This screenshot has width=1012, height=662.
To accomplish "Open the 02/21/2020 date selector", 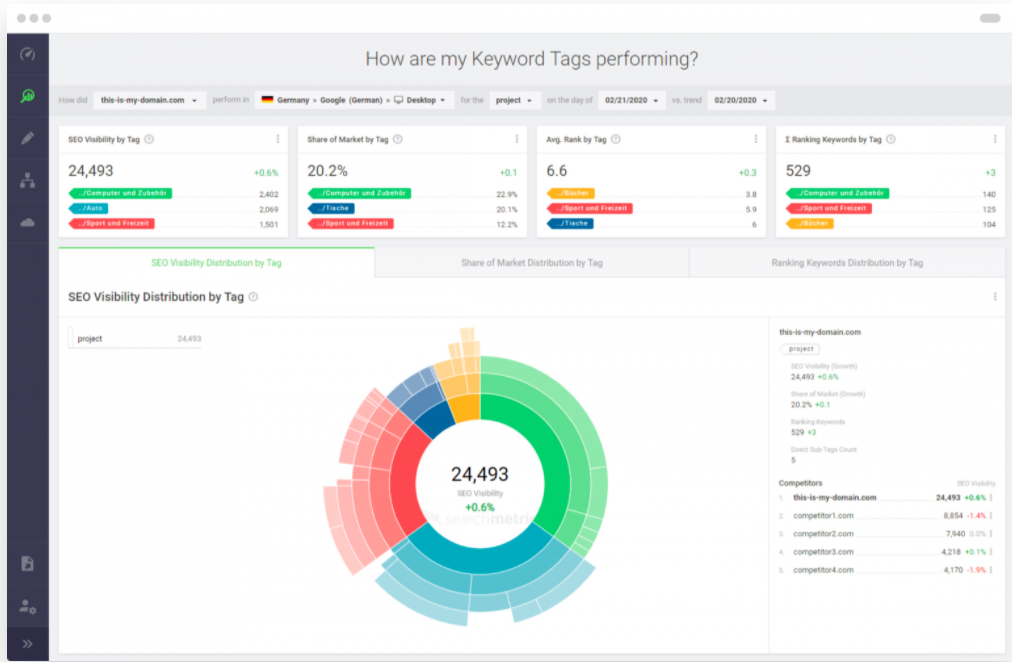I will [631, 100].
